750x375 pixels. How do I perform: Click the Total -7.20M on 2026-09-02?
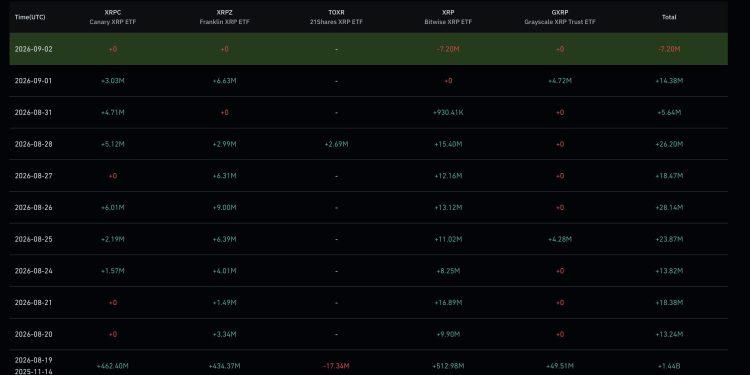pyautogui.click(x=669, y=49)
